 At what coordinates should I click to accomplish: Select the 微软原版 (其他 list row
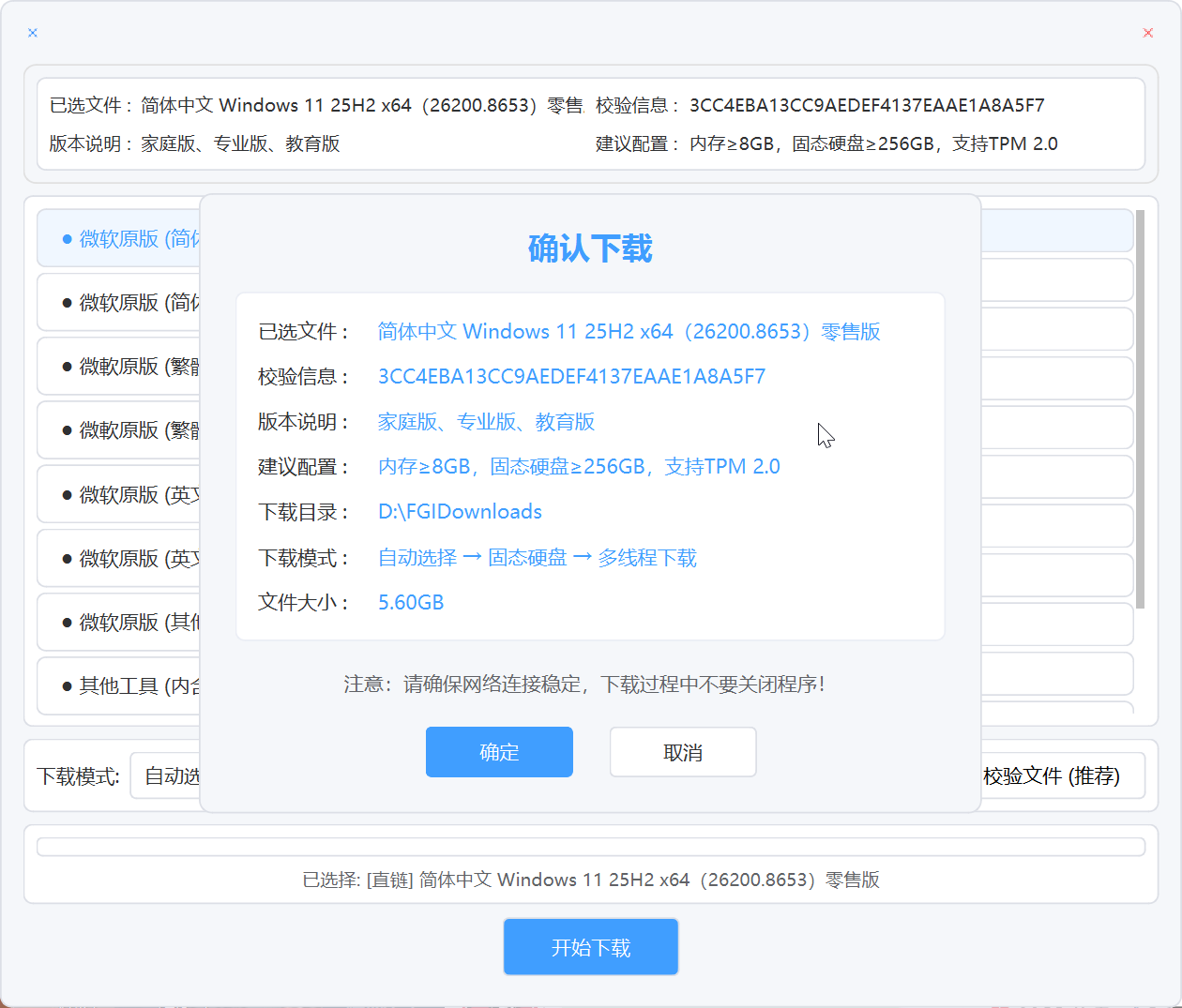119,622
